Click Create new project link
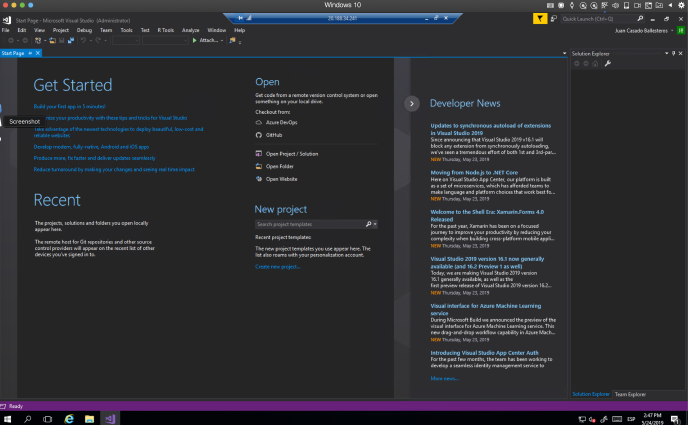Screen dimensions: 688x425 click(278, 267)
